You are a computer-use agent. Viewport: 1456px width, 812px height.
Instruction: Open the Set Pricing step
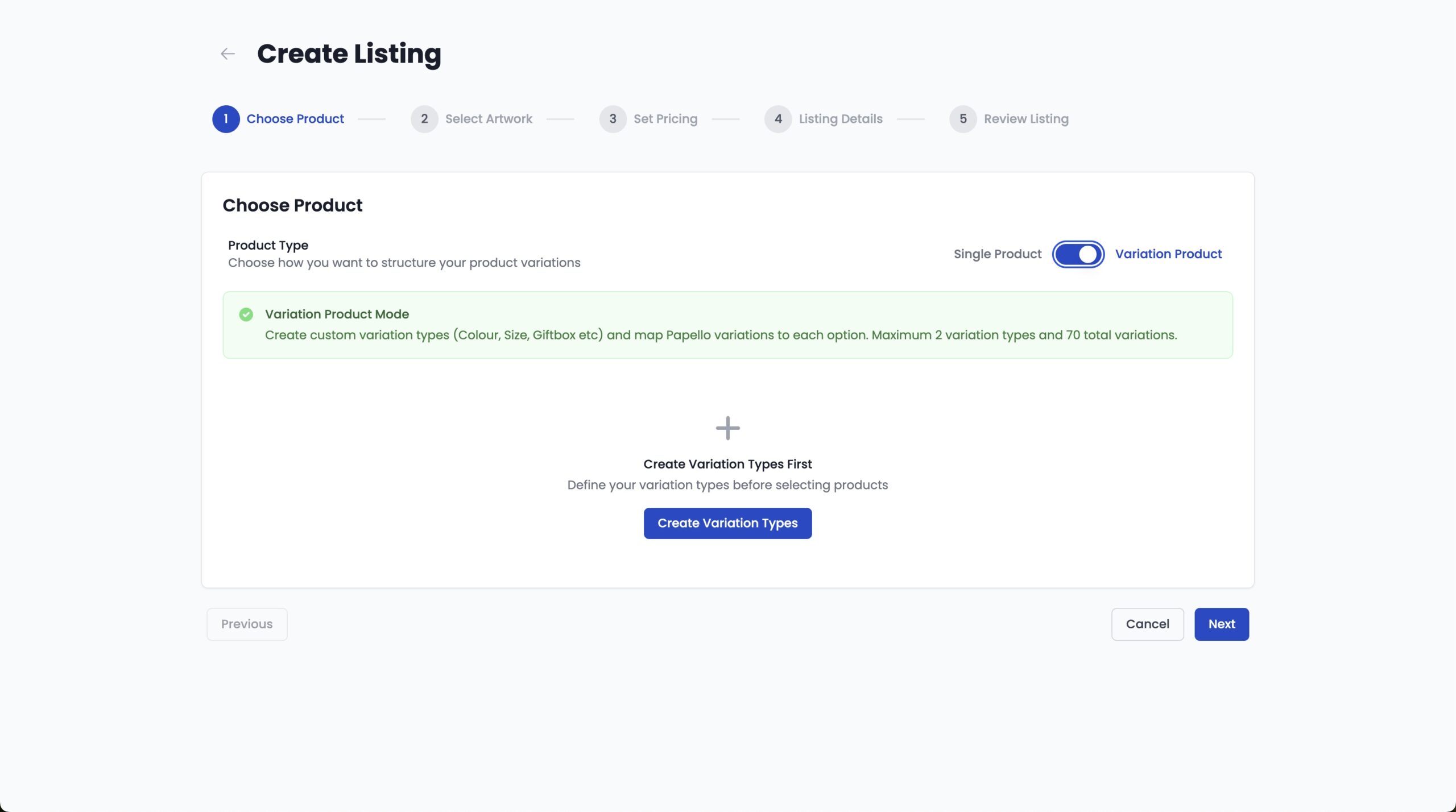click(x=665, y=119)
